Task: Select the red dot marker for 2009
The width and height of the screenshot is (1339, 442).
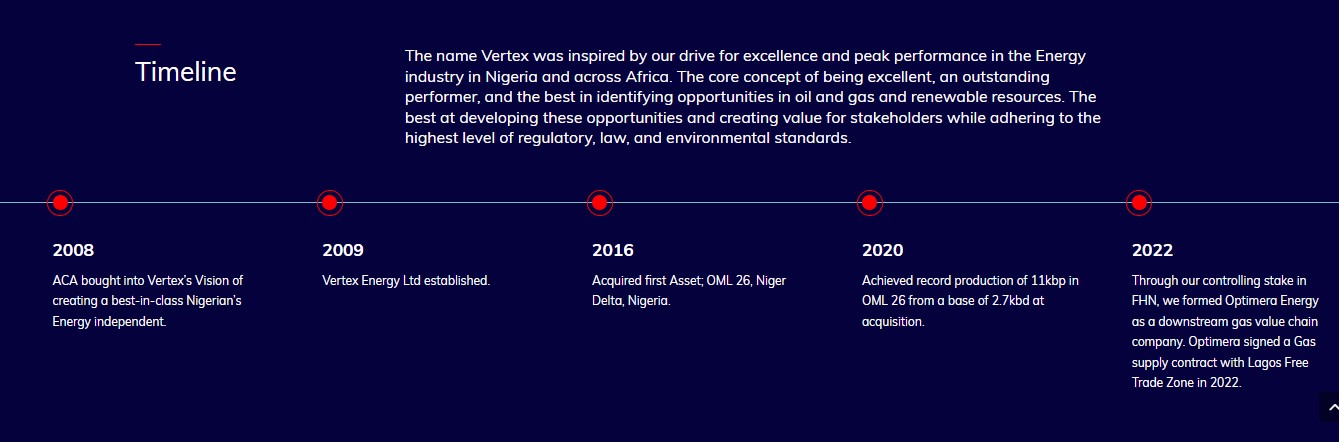Action: pos(330,203)
